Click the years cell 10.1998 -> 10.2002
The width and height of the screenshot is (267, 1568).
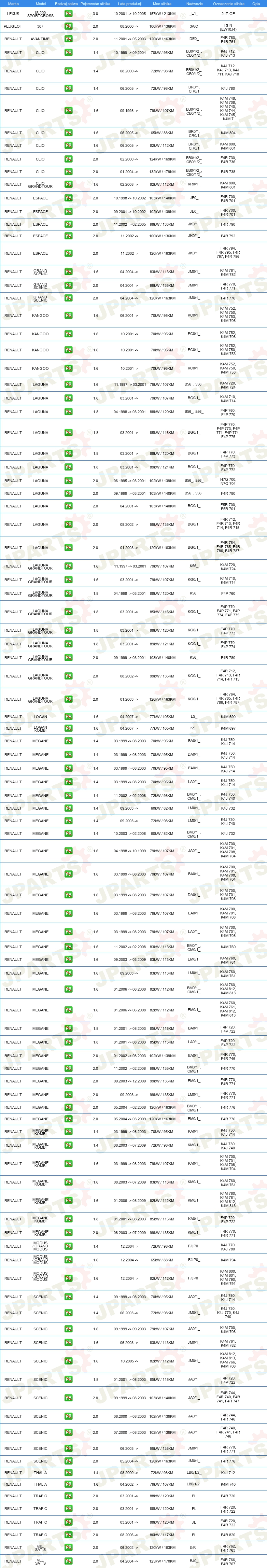(129, 198)
